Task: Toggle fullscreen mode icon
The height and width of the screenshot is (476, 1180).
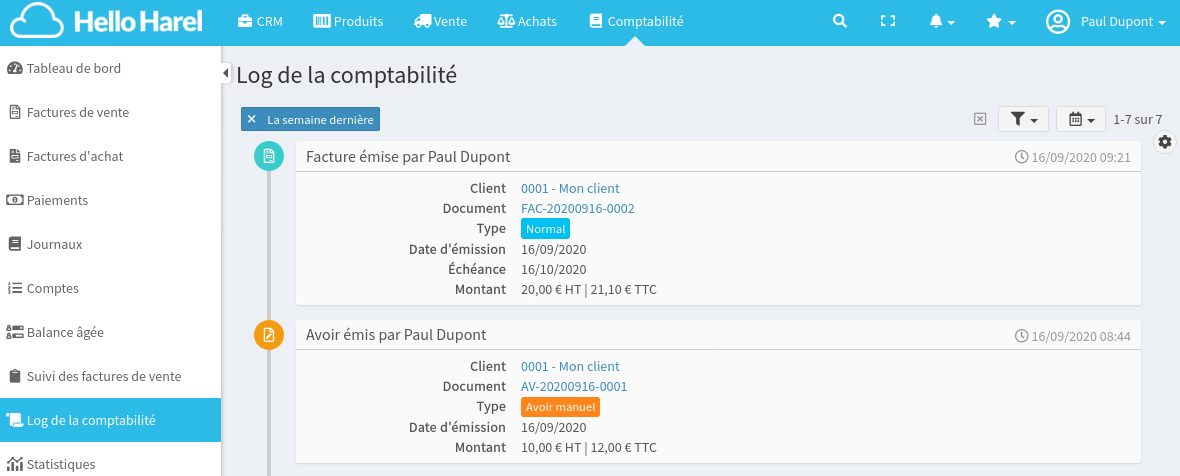Action: tap(887, 21)
